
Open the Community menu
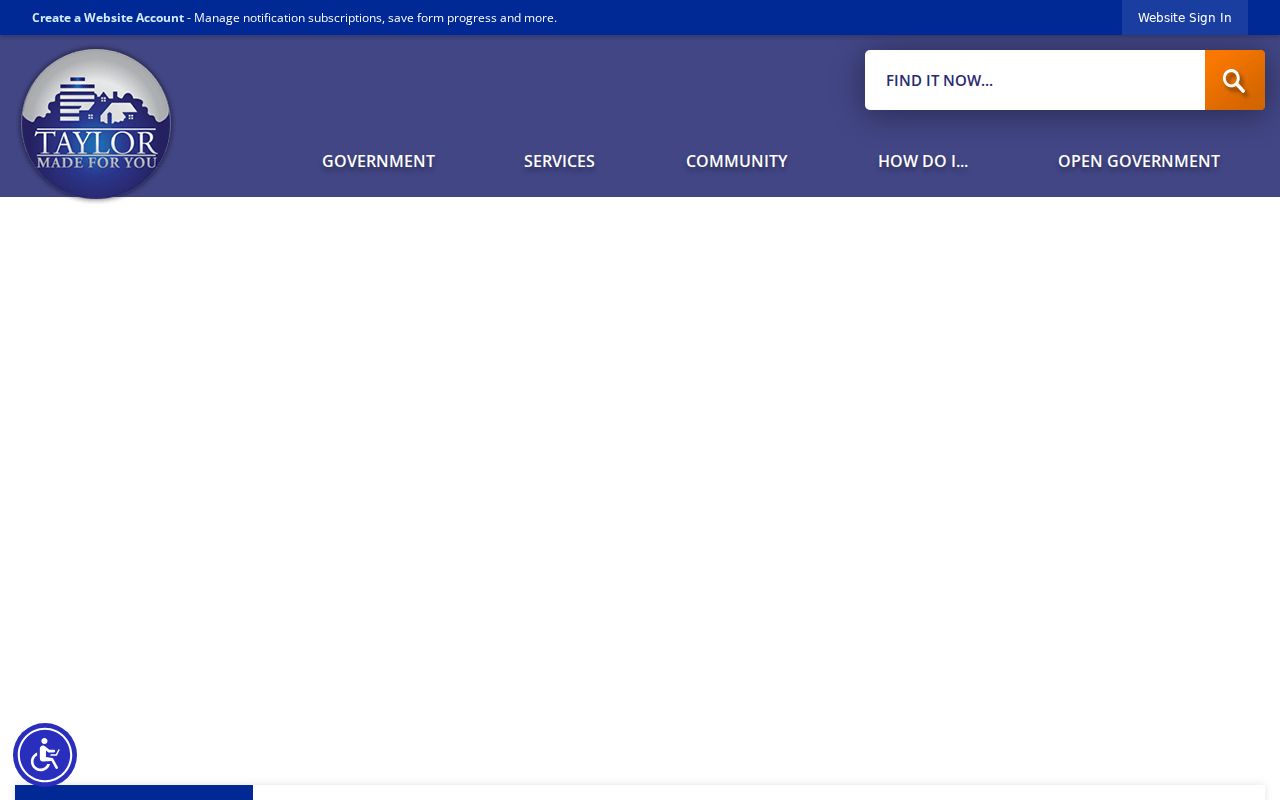click(737, 161)
